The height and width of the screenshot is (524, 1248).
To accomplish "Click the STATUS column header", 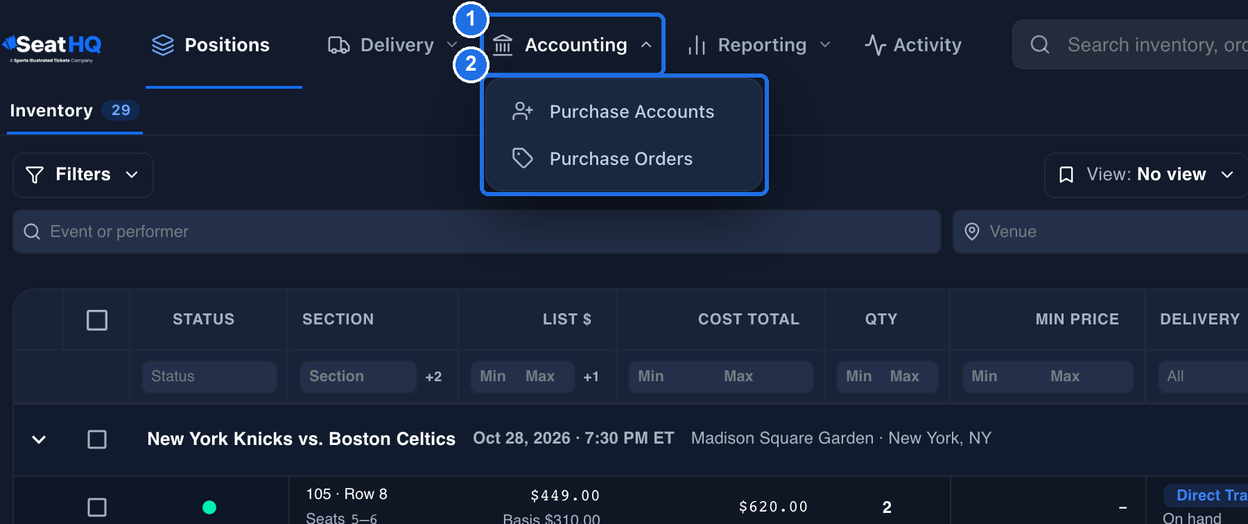I will point(203,319).
